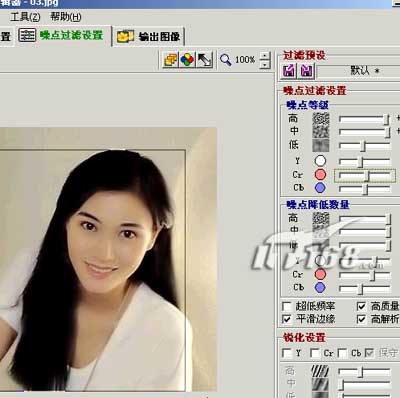
Task: Click the fit-to-window arrow icon
Action: click(204, 60)
